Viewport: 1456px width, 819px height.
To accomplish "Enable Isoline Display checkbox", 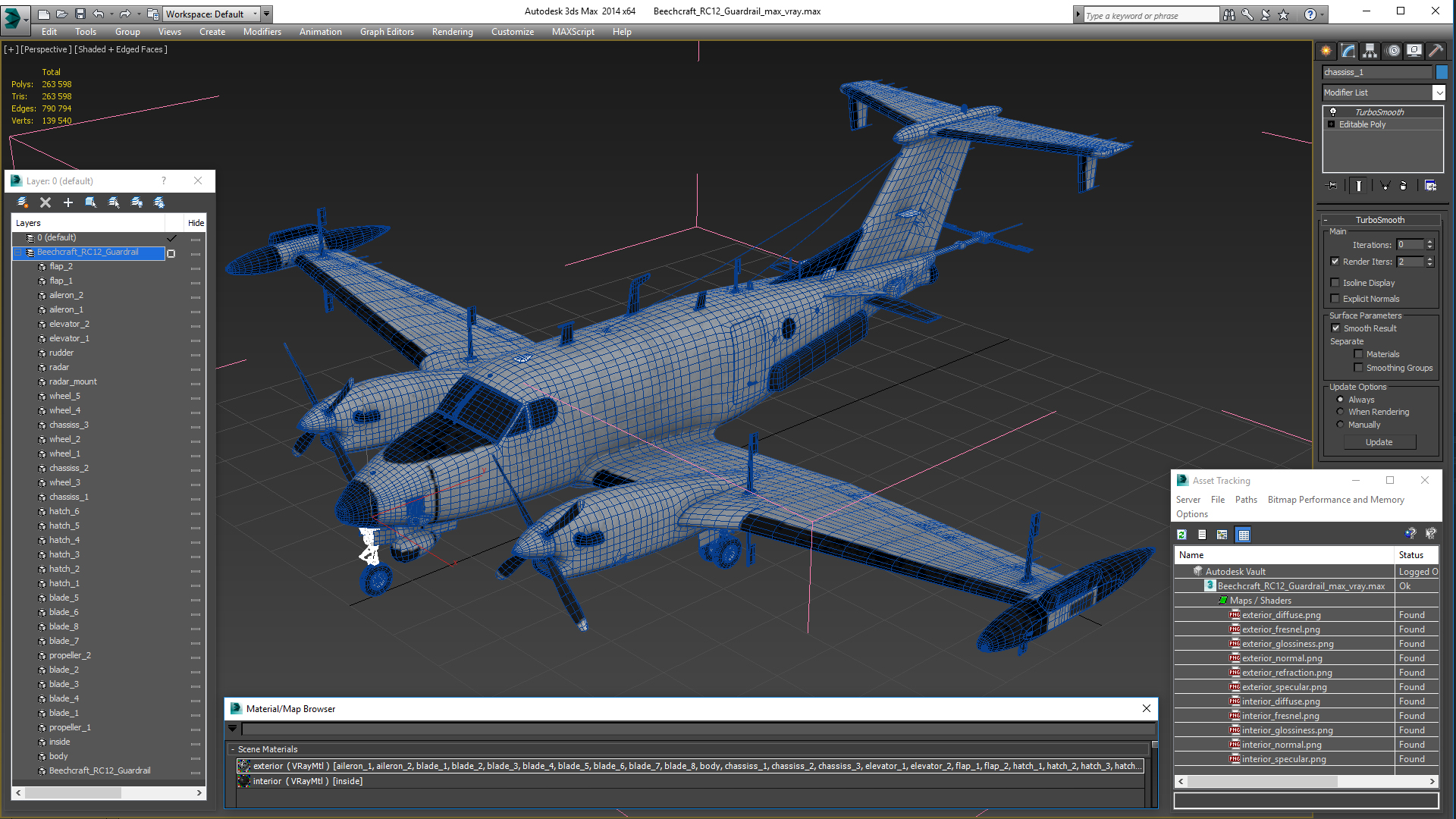I will [1335, 283].
